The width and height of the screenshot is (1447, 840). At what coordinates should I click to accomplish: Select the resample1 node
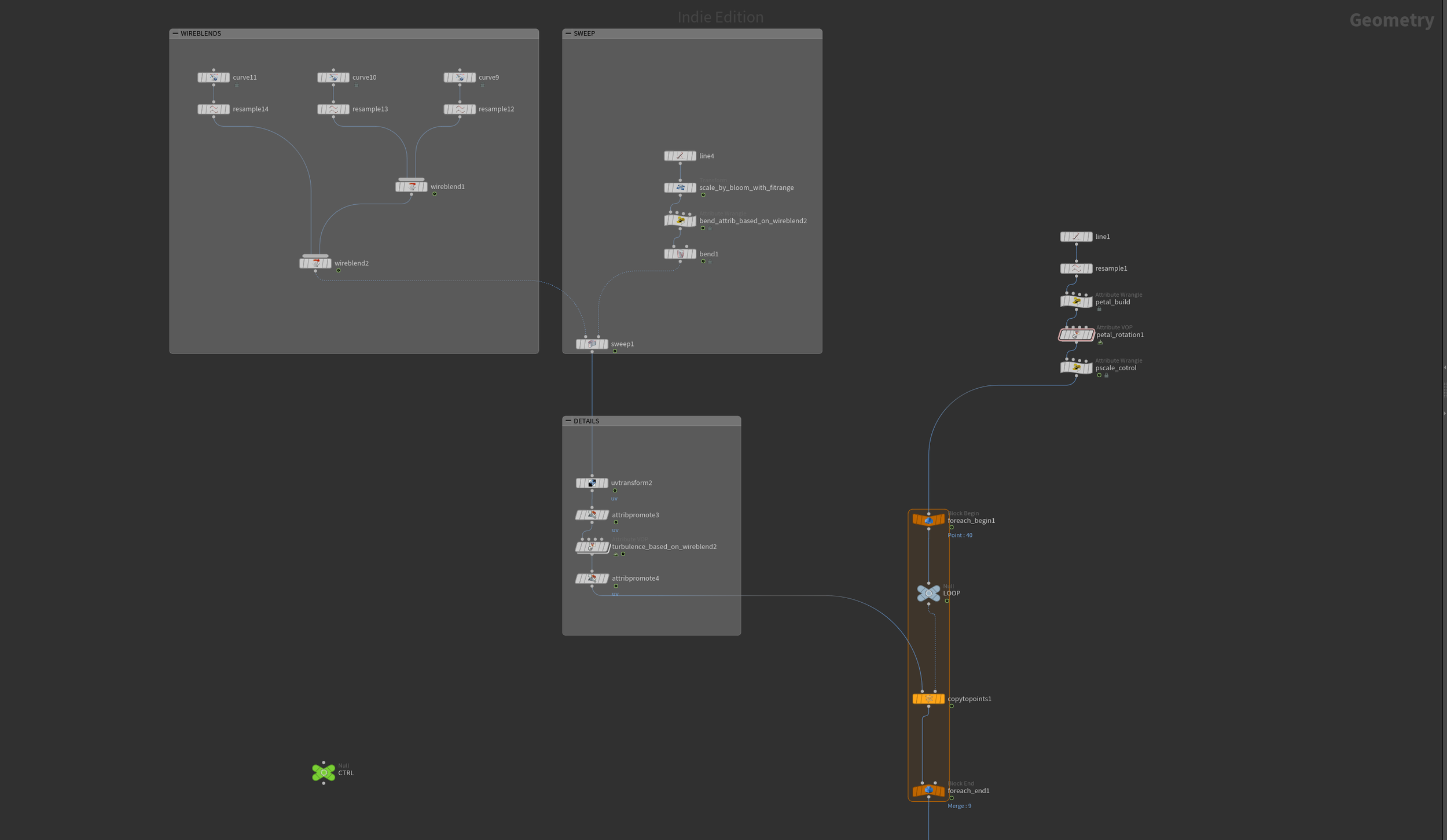pyautogui.click(x=1077, y=268)
